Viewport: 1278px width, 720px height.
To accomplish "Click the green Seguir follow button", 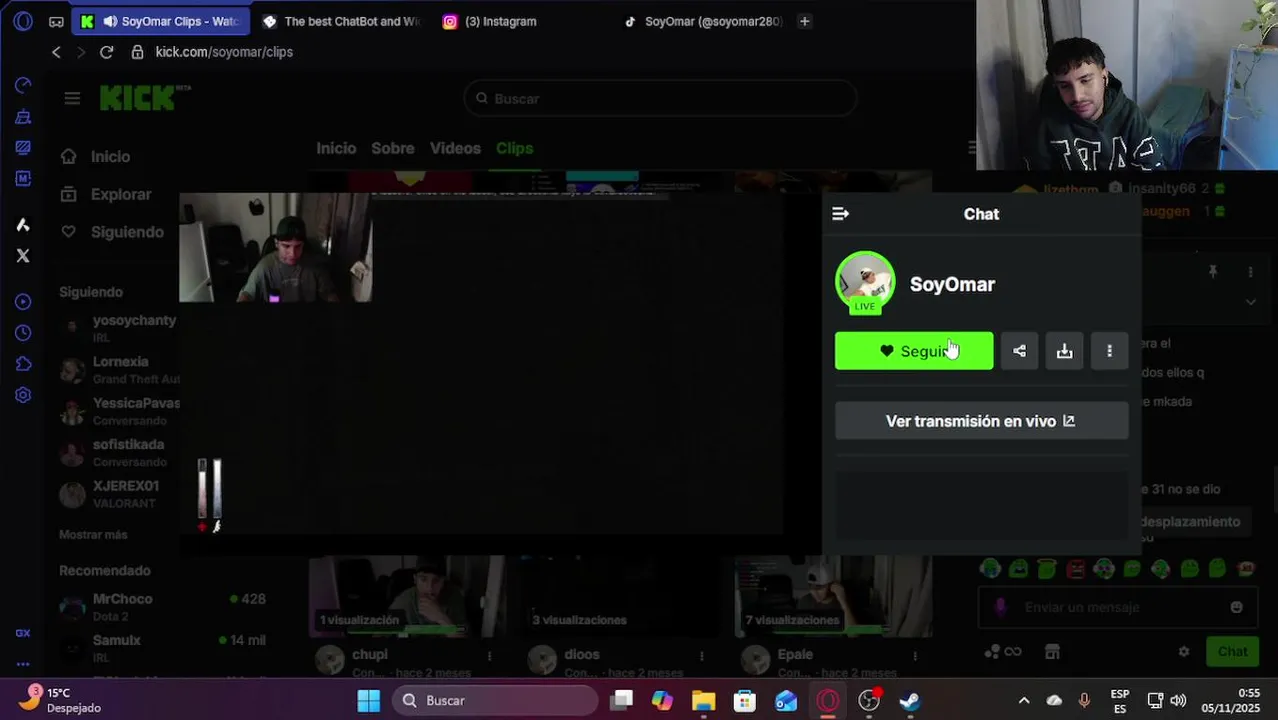I will (x=914, y=351).
